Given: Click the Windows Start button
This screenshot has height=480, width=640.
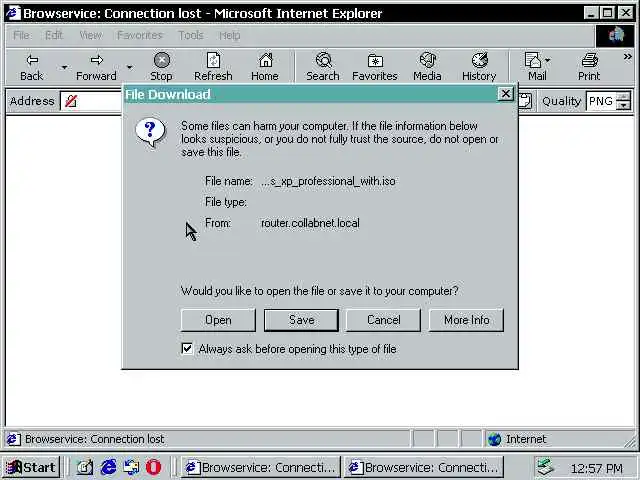Looking at the screenshot, I should (x=31, y=467).
